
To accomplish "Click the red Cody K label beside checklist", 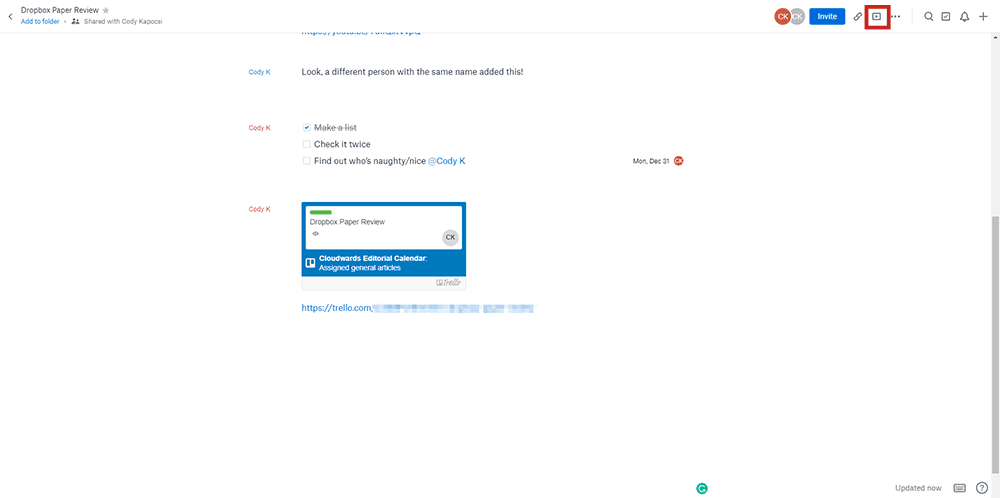I will point(260,128).
